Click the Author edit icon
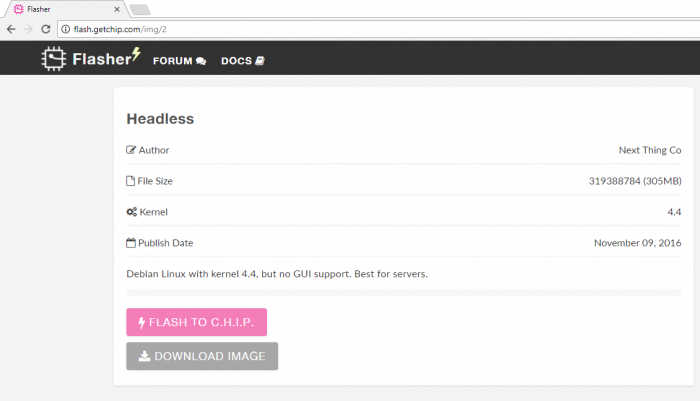 coord(131,150)
